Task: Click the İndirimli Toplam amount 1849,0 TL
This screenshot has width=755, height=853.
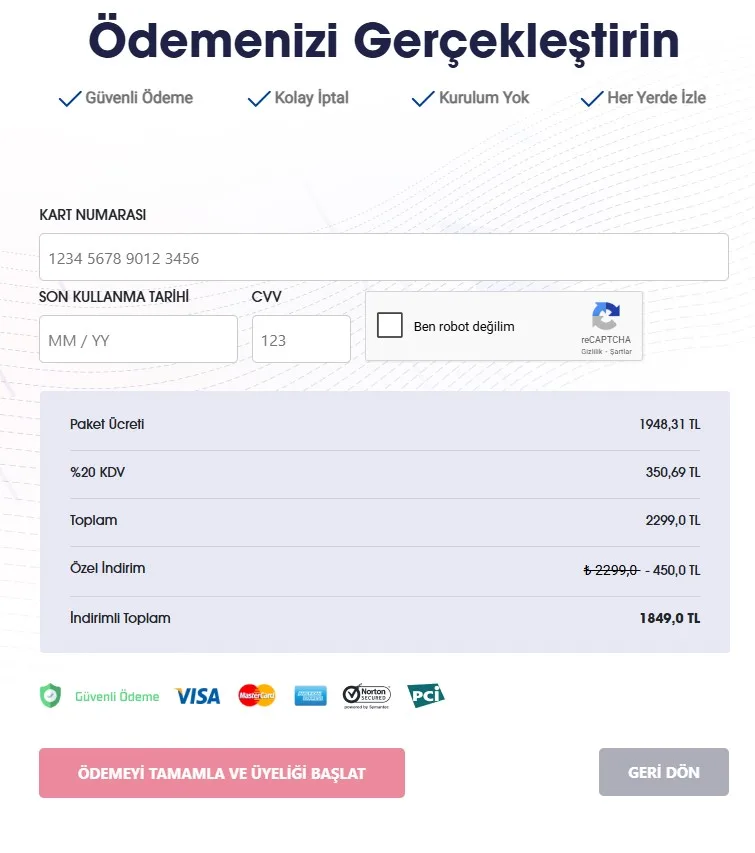Action: coord(670,618)
